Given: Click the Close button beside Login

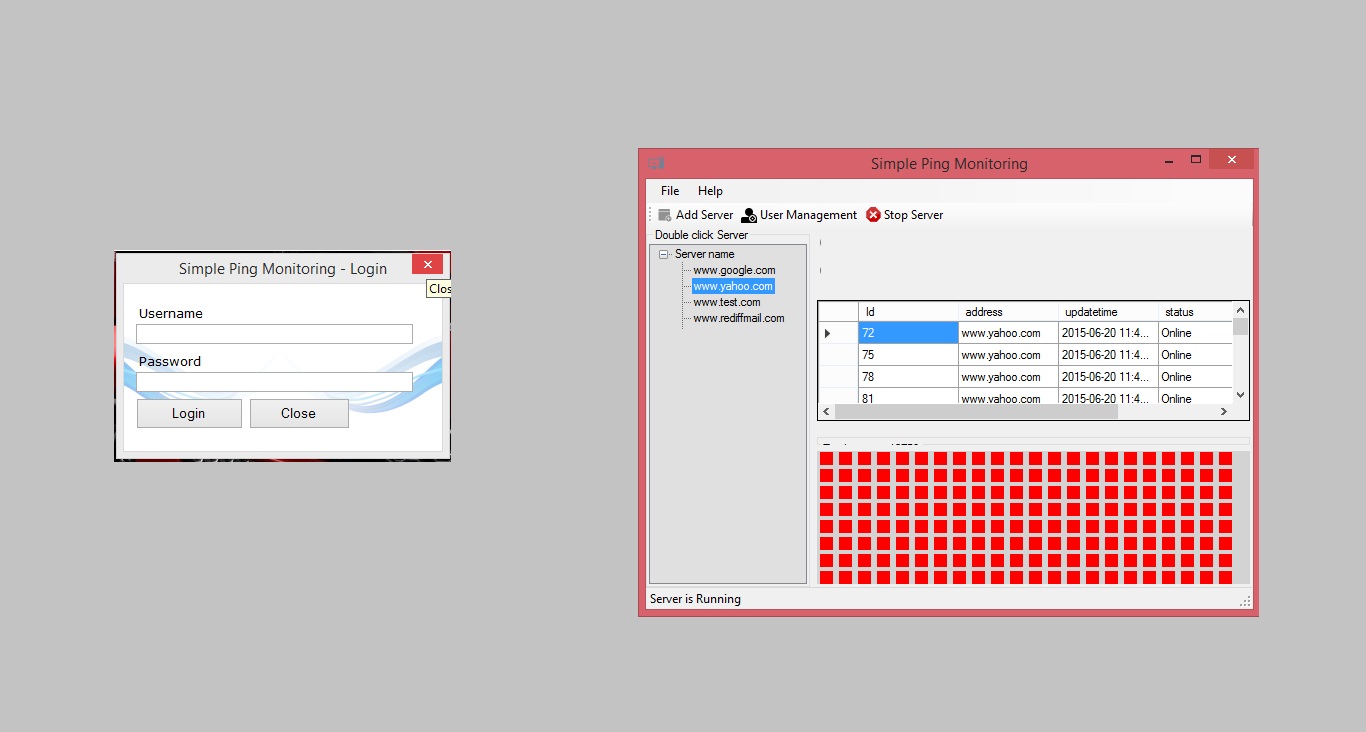Looking at the screenshot, I should click(299, 414).
